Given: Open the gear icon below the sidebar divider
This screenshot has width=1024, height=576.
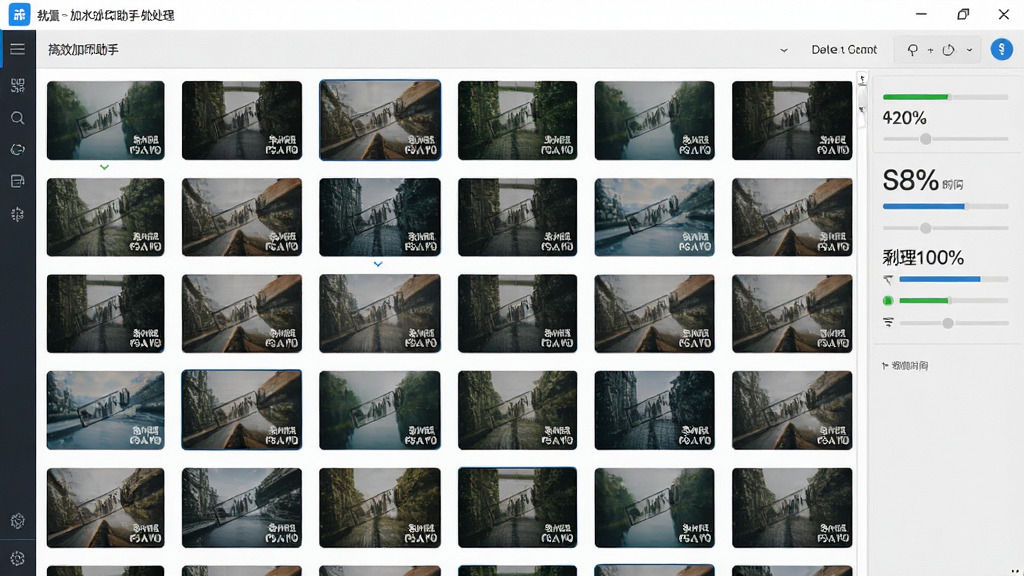Looking at the screenshot, I should click(18, 558).
